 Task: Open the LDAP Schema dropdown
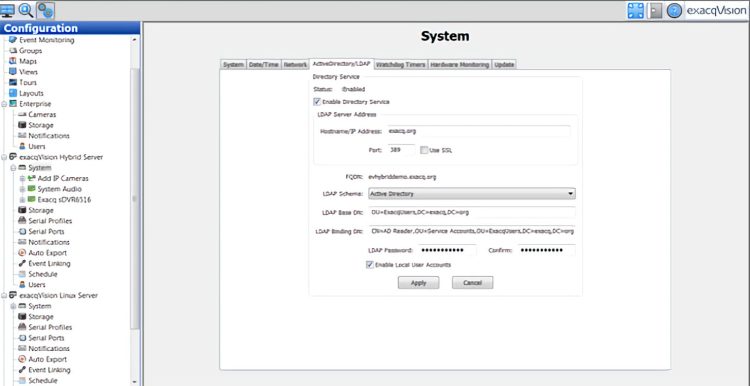472,194
